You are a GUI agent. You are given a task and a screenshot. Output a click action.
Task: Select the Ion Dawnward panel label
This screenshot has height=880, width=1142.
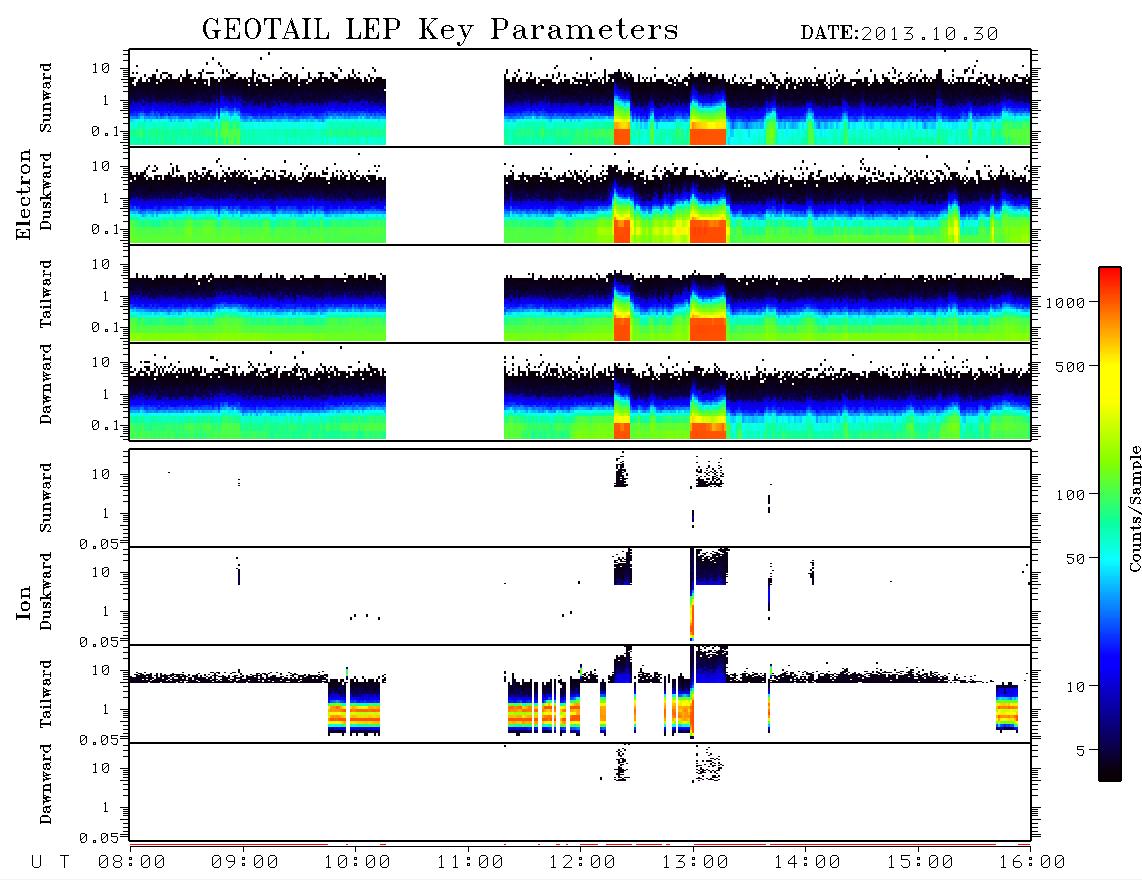46,784
